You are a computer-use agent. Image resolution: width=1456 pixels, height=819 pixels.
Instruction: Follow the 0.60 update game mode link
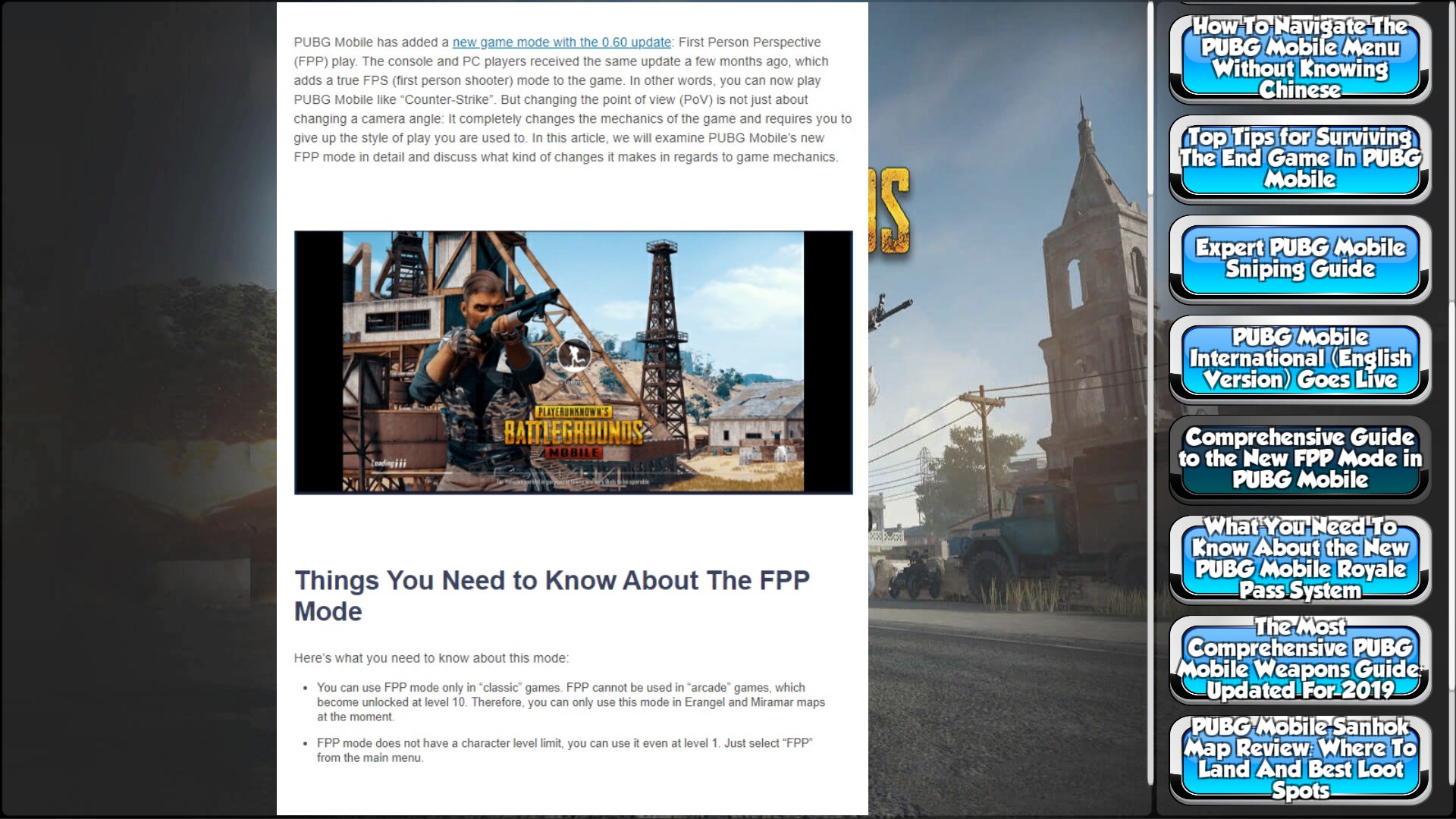(561, 42)
